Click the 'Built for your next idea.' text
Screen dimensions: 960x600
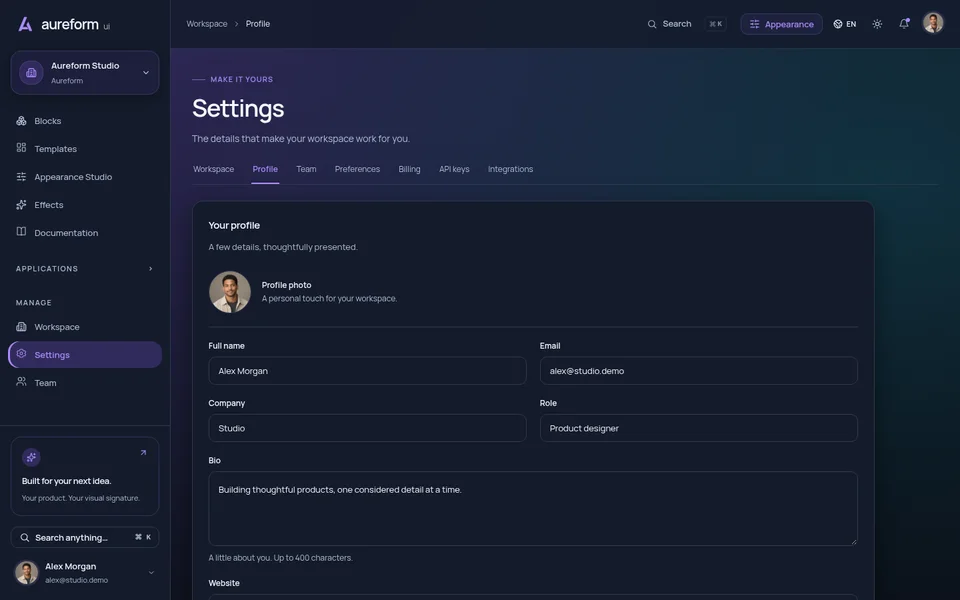pyautogui.click(x=67, y=481)
